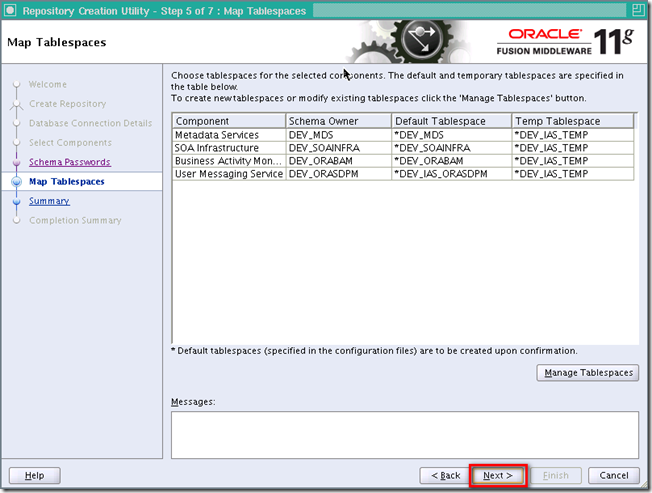
Task: Click the Create Repository step in sidebar
Action: tap(67, 104)
